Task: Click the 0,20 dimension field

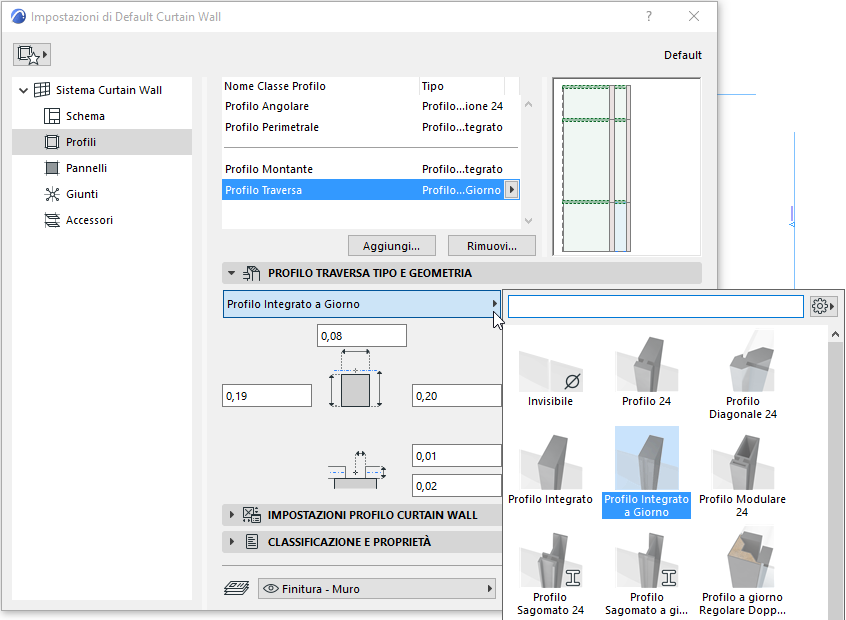Action: 456,396
